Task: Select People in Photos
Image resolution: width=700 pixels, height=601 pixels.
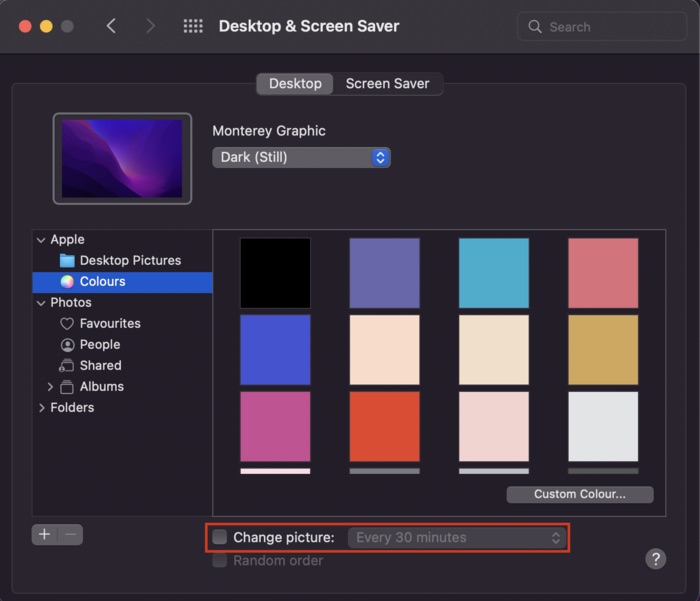Action: [122, 344]
